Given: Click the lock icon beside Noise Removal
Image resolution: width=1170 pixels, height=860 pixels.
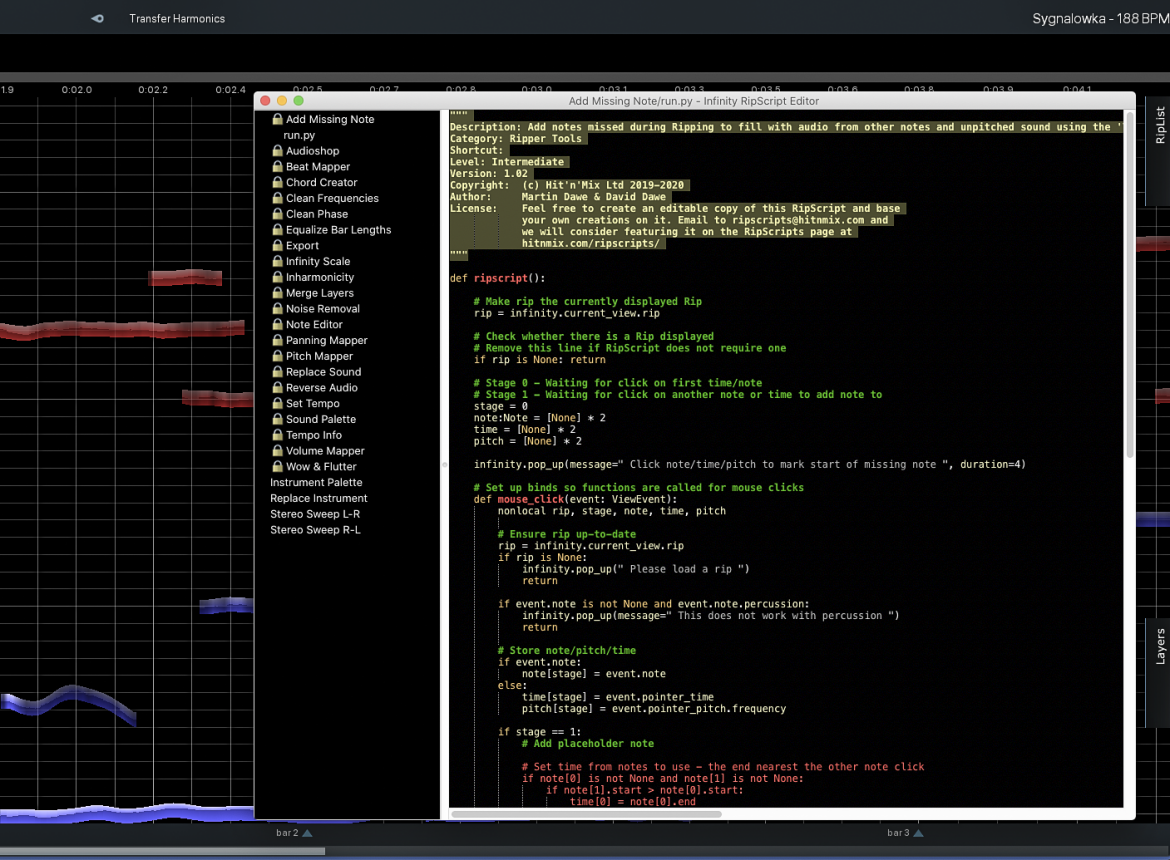Looking at the screenshot, I should [x=277, y=308].
